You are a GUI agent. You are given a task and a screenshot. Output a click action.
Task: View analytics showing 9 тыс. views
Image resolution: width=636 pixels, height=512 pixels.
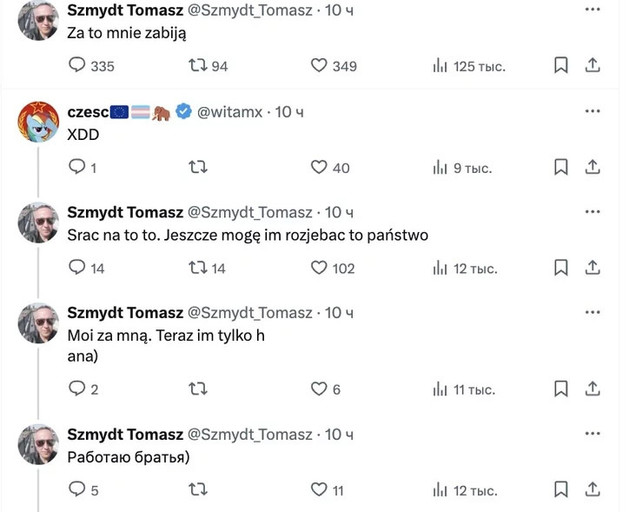(462, 168)
